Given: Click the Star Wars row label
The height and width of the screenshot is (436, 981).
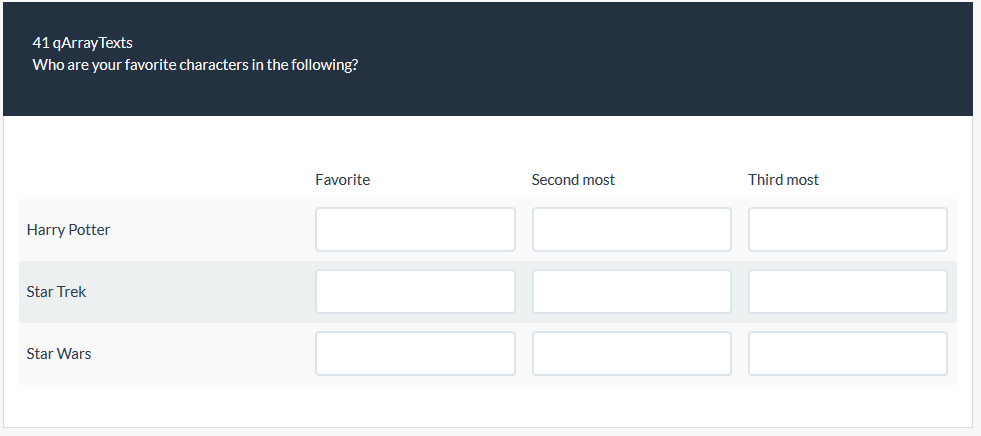Looking at the screenshot, I should (x=59, y=354).
